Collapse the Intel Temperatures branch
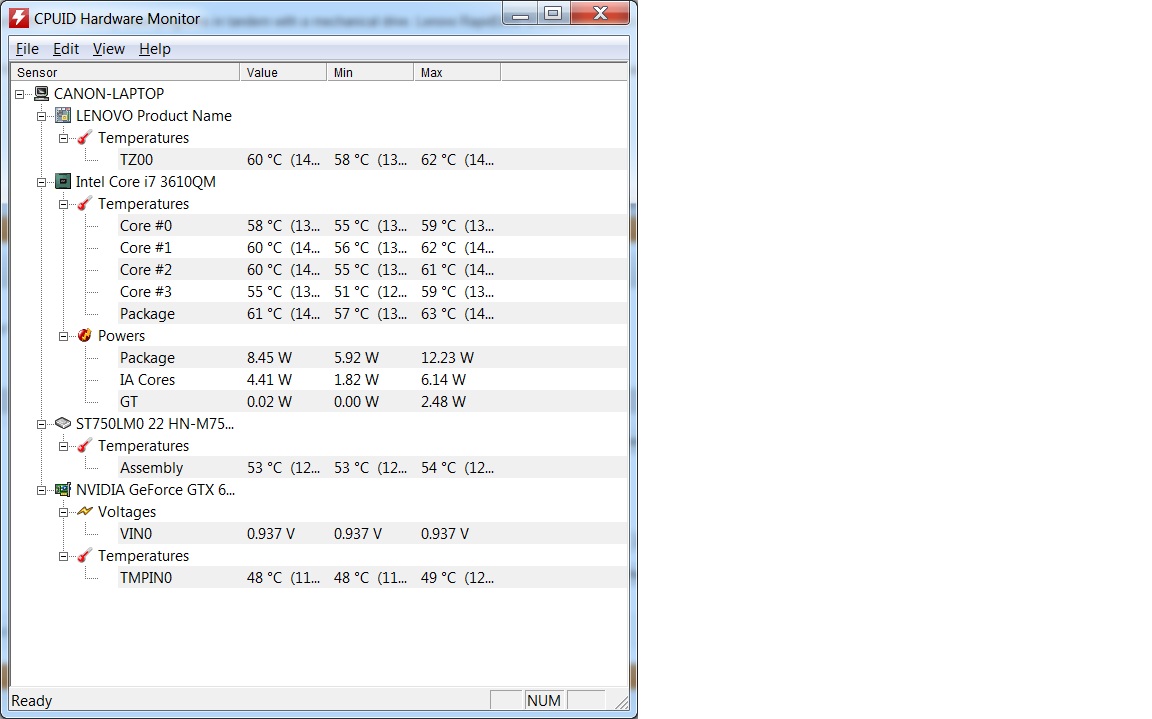 (x=64, y=204)
